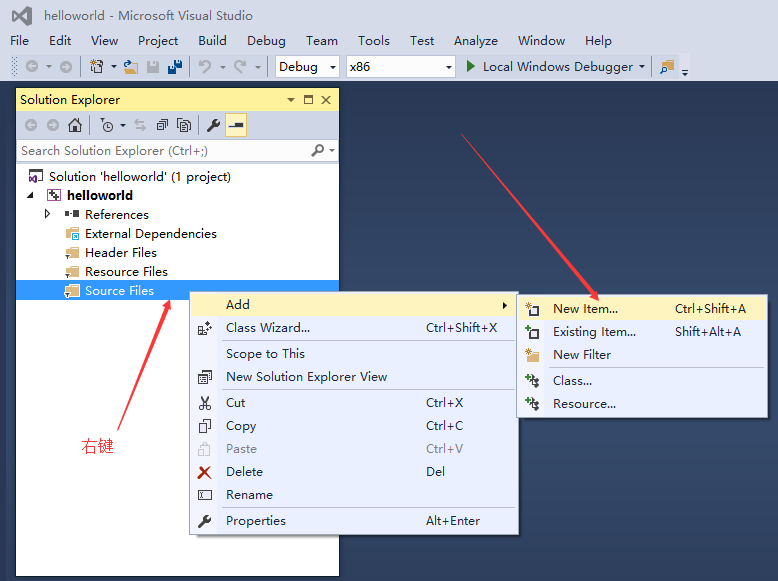The image size is (778, 581).
Task: Click Collapse All icon in Solution Explorer
Action: point(162,125)
